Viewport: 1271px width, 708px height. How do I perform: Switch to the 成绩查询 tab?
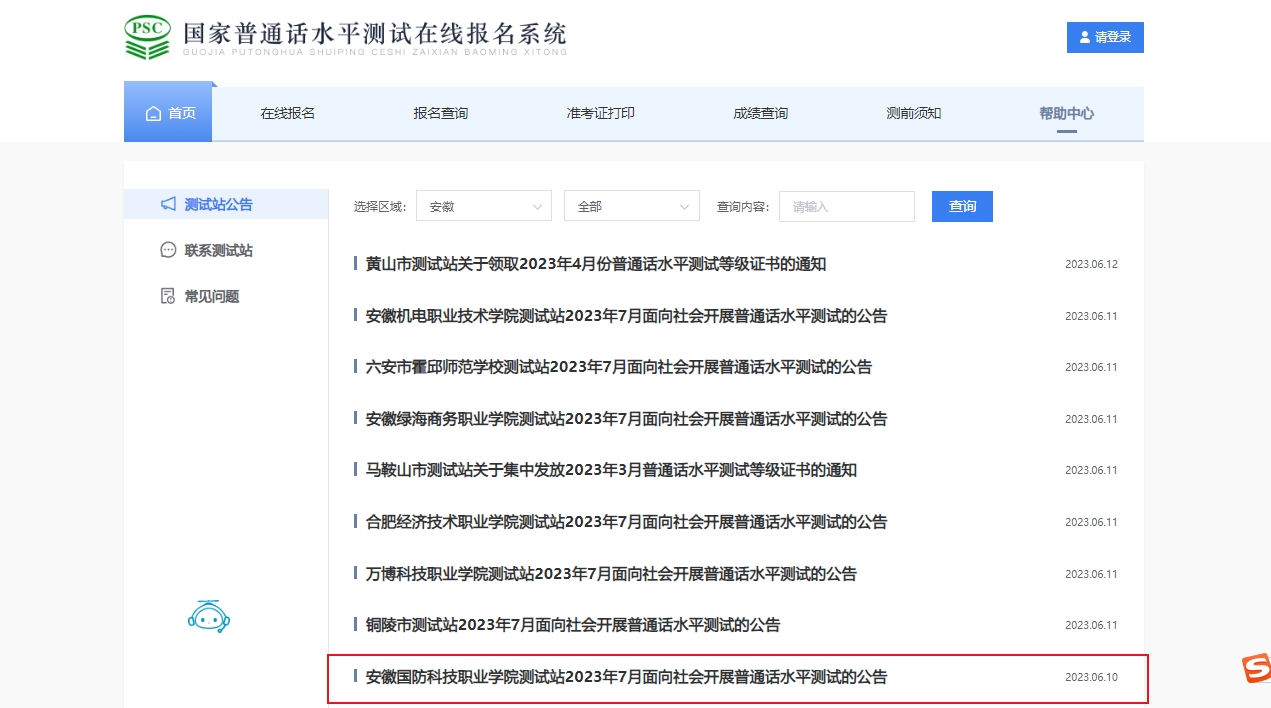coord(760,113)
